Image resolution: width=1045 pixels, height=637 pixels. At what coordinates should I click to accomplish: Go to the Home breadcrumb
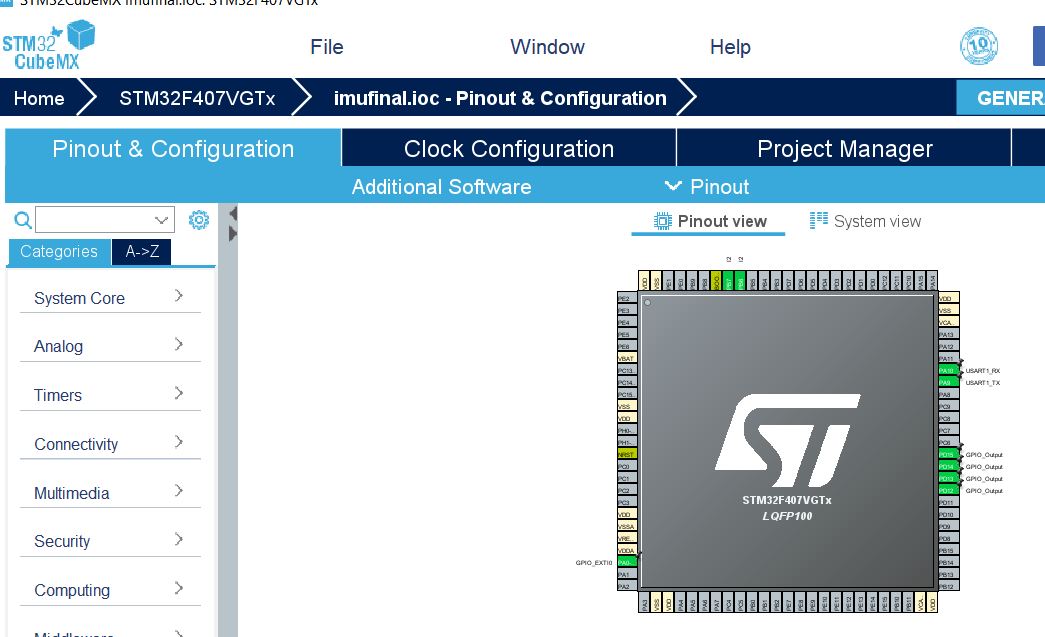point(39,98)
